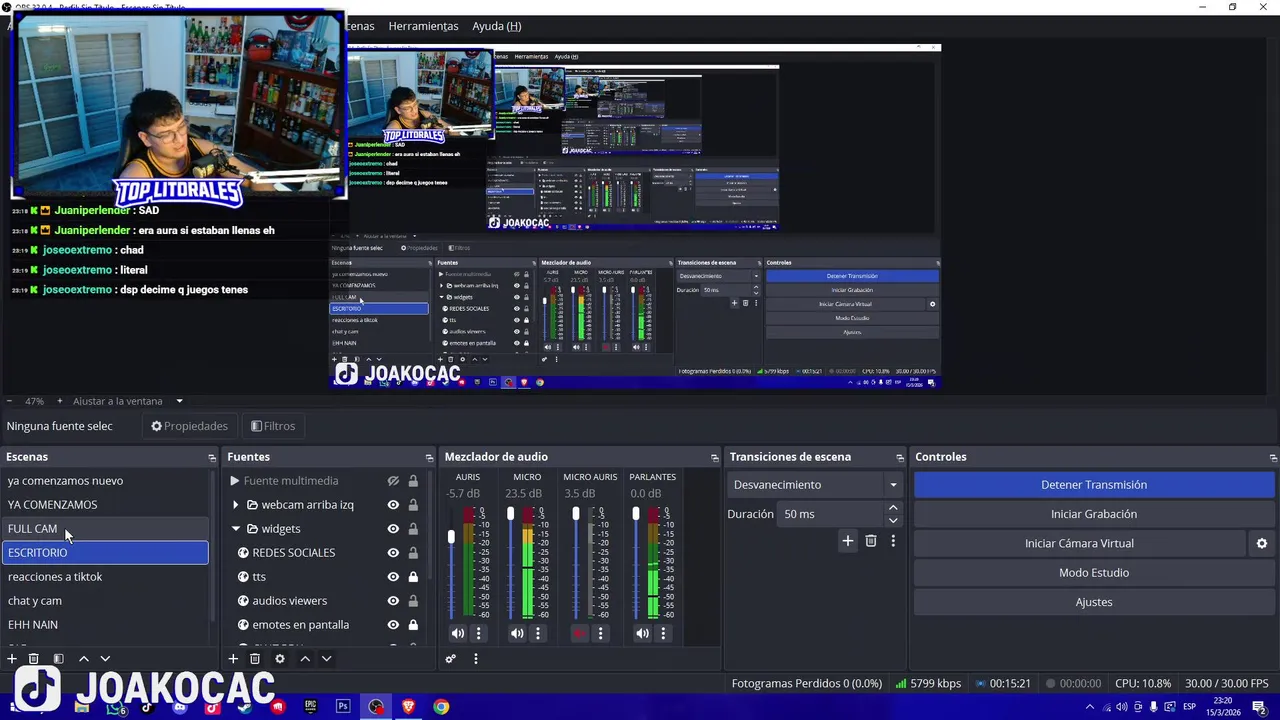The height and width of the screenshot is (720, 1280).
Task: Collapse the widgets group
Action: pyautogui.click(x=236, y=529)
